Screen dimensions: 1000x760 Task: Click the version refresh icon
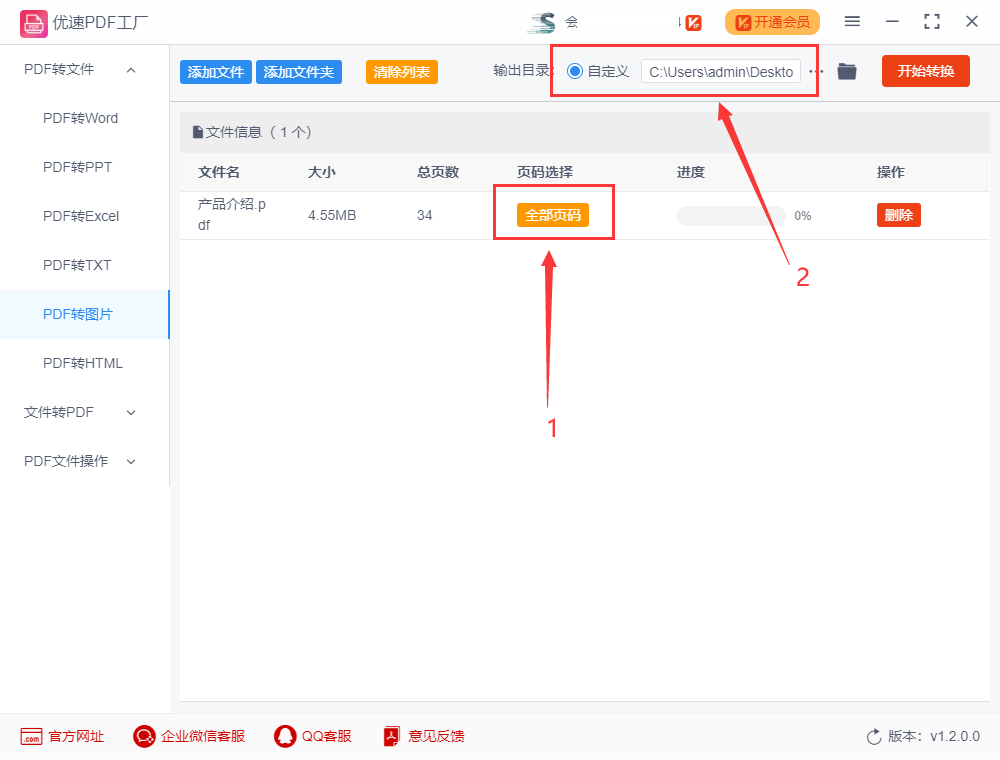click(874, 737)
